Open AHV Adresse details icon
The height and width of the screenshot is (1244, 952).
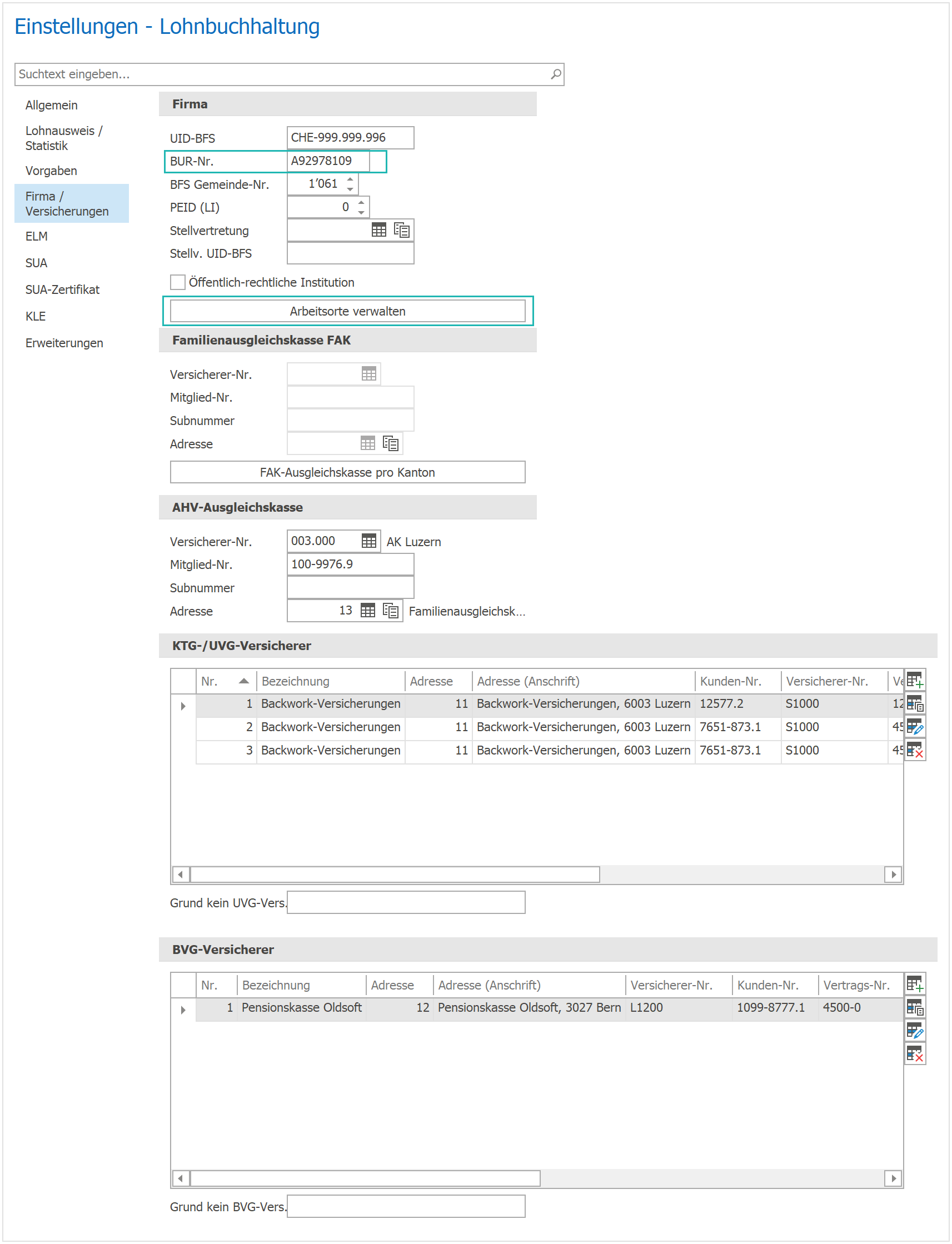click(391, 610)
